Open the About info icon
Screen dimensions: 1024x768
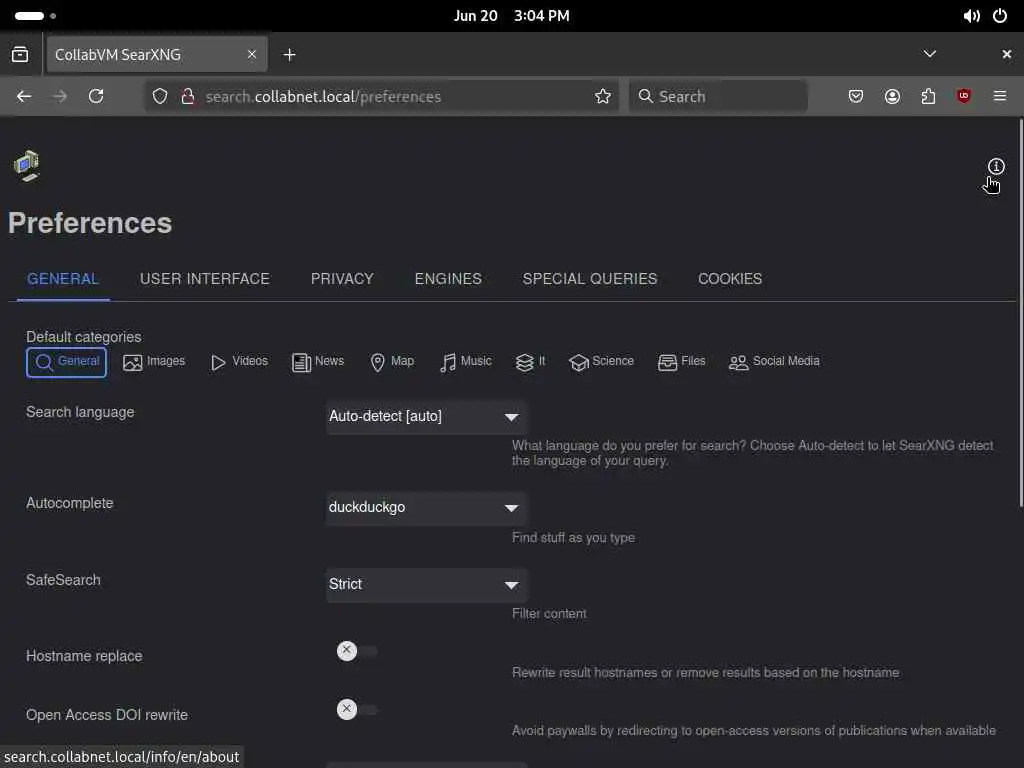[995, 167]
